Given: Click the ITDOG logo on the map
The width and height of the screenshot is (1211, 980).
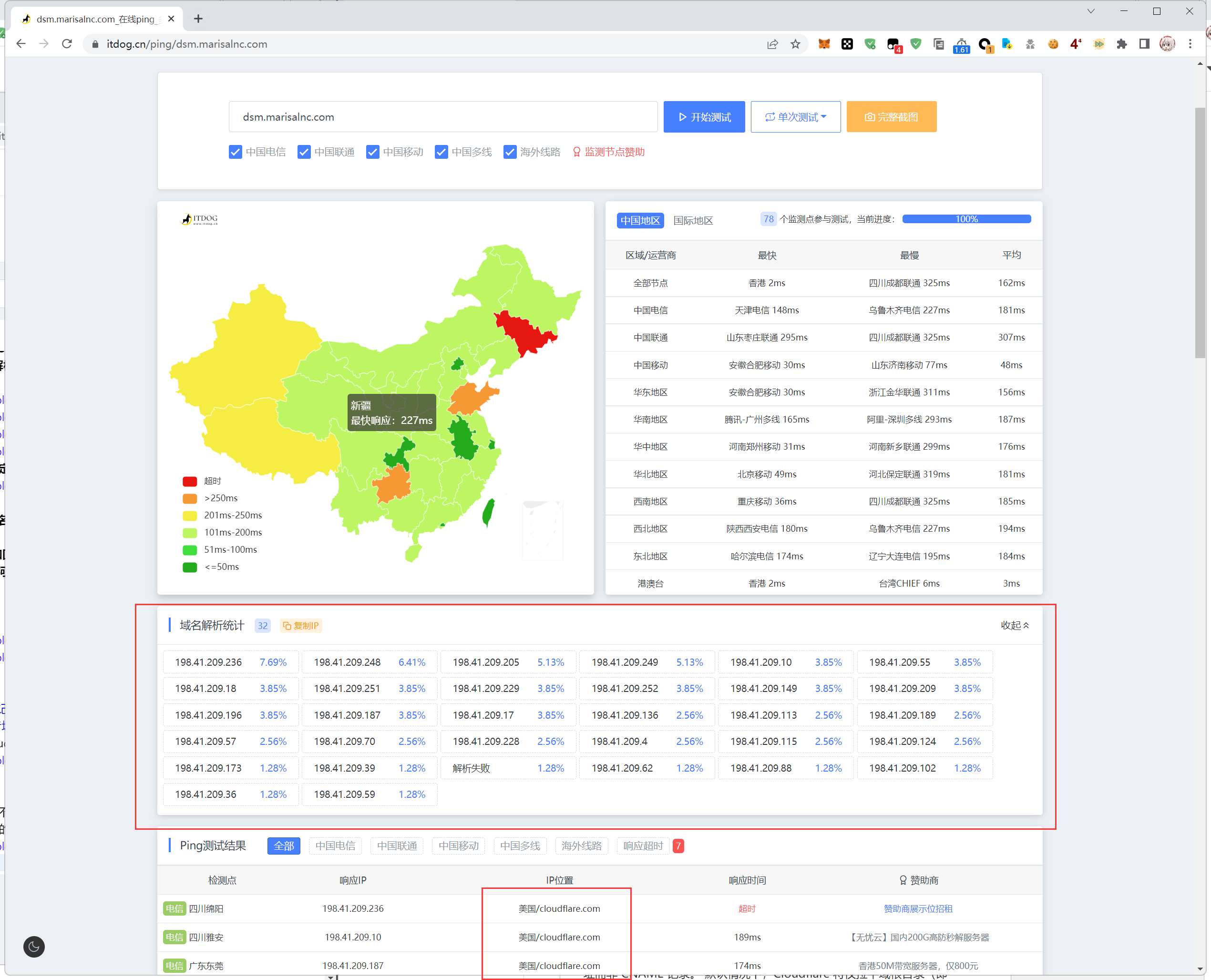Looking at the screenshot, I should tap(200, 219).
